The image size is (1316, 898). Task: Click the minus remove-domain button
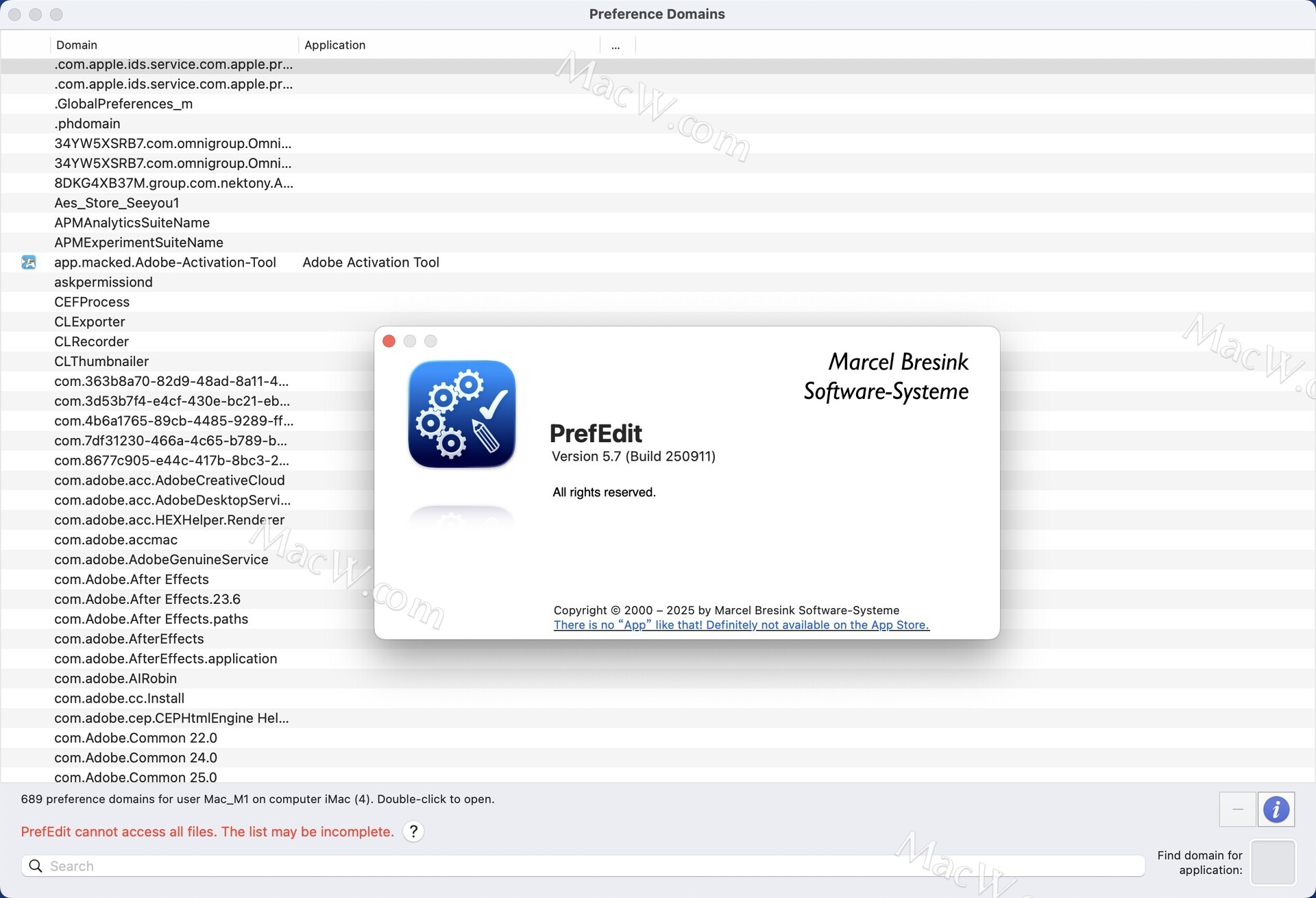click(x=1238, y=810)
